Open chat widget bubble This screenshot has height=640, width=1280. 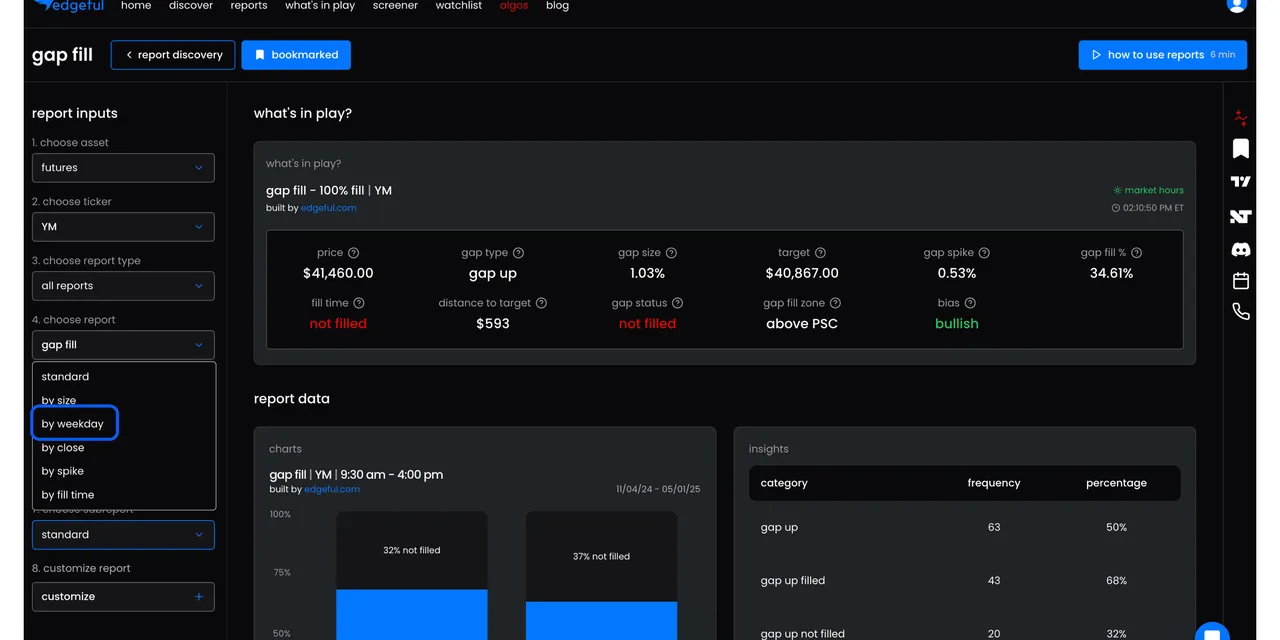point(1212,632)
